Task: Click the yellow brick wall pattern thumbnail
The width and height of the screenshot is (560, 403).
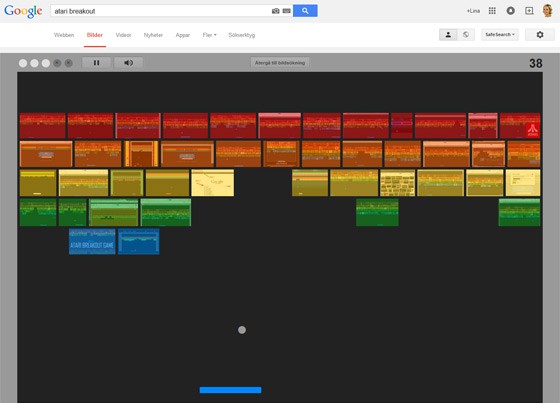Action: 398,183
